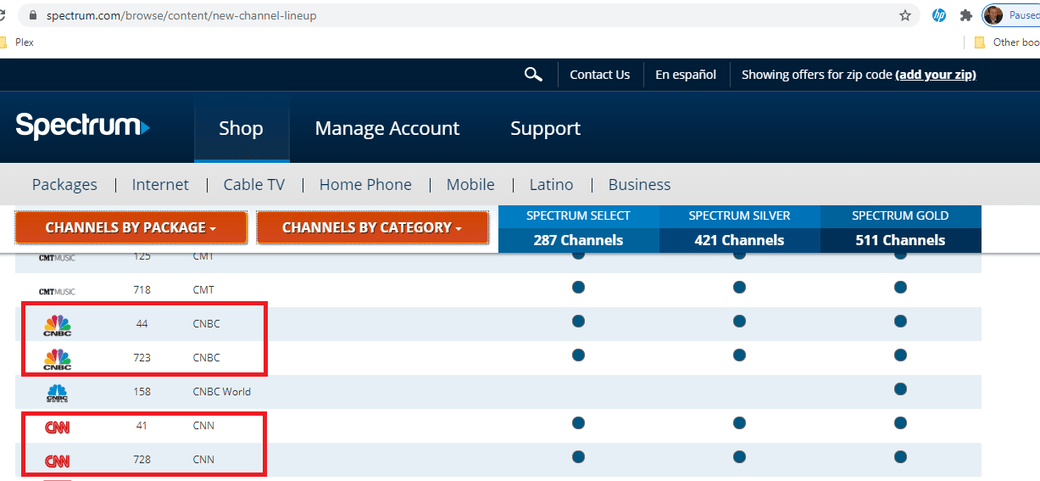Click the CNN logo for channel 41
Screen dimensions: 1040x481
57,427
